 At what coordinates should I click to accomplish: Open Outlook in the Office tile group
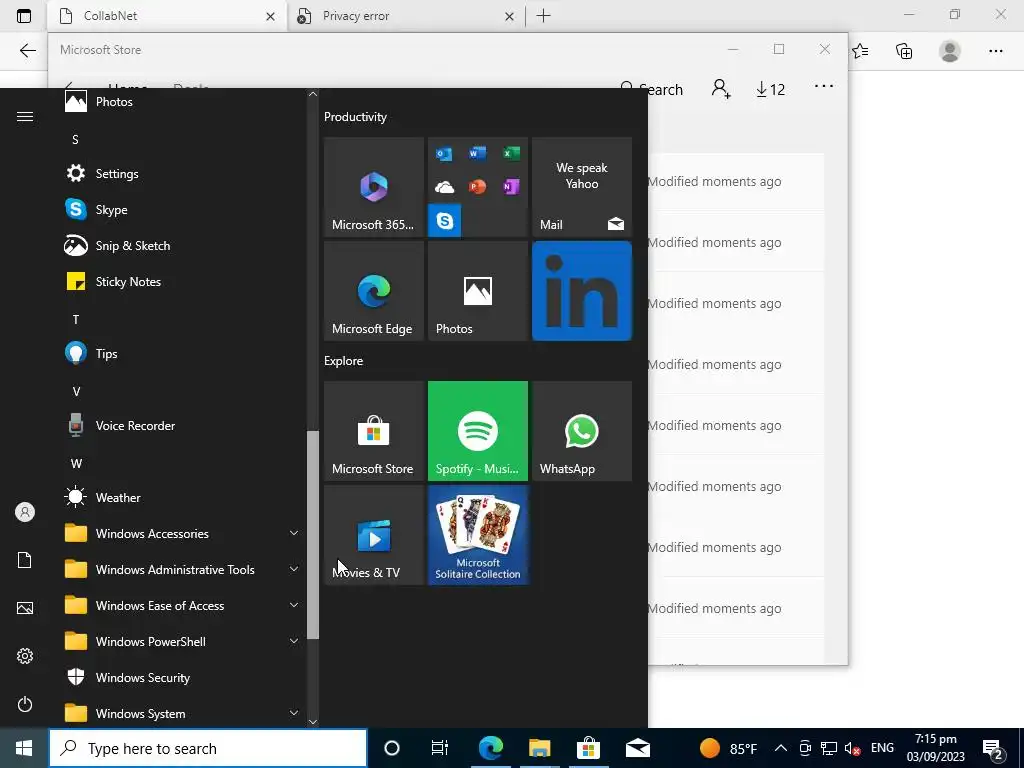(x=444, y=154)
